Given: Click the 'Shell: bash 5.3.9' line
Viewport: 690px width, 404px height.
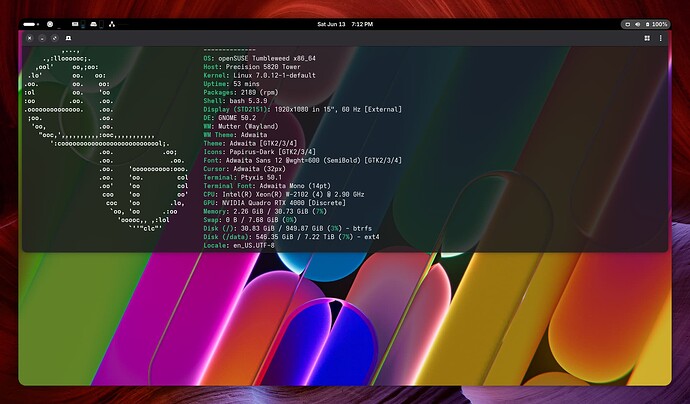Looking at the screenshot, I should (x=235, y=101).
